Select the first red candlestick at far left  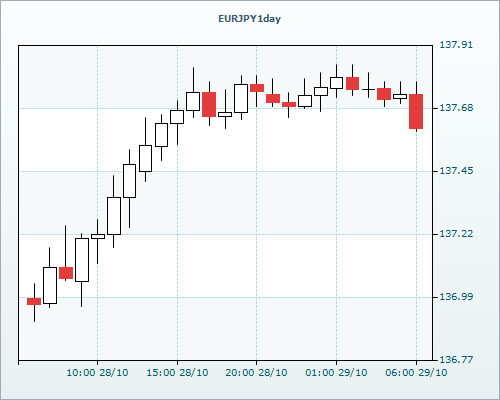coord(34,301)
